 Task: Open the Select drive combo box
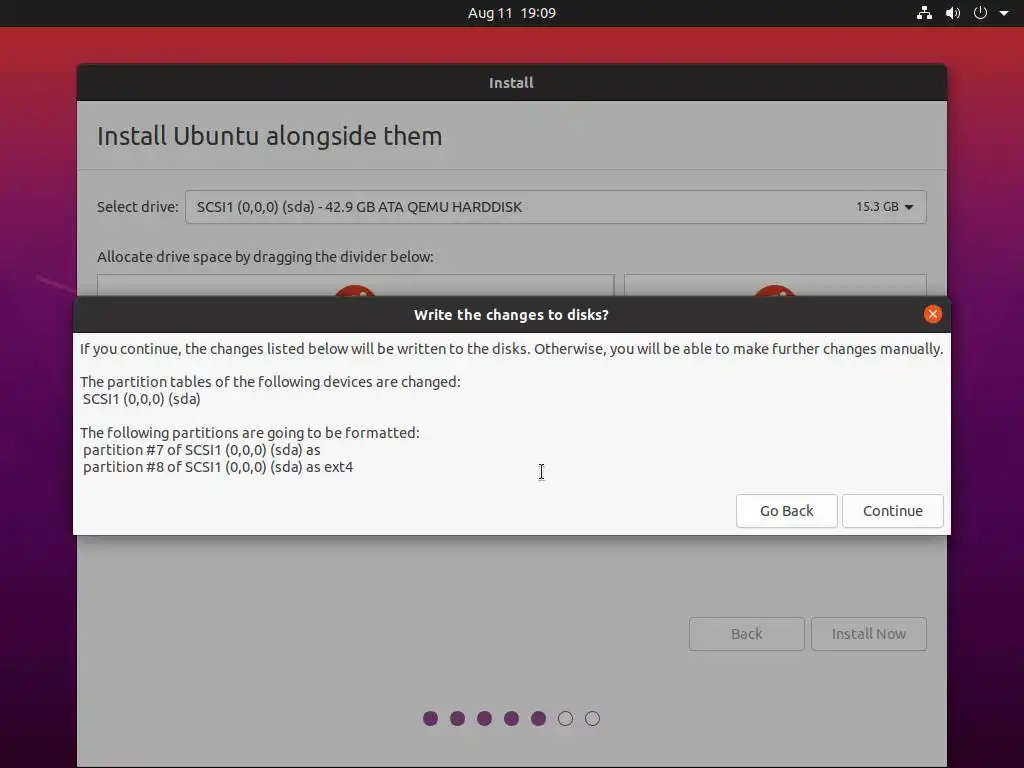tap(556, 207)
